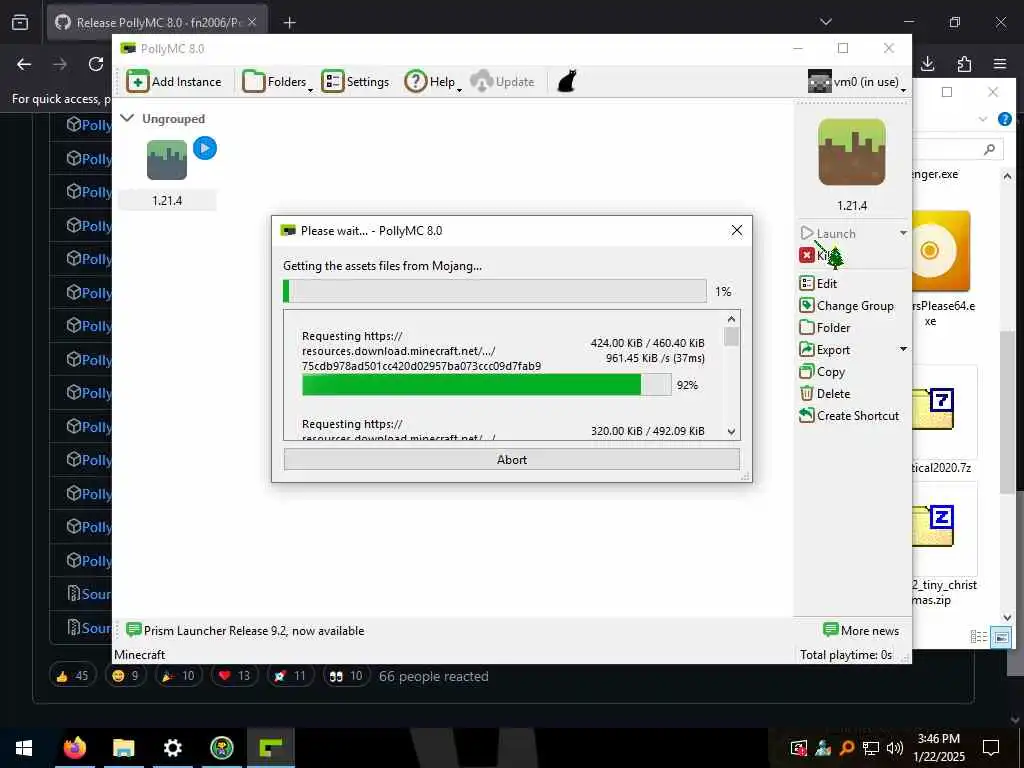Click the volume icon in system tray
Image resolution: width=1024 pixels, height=768 pixels.
click(895, 748)
